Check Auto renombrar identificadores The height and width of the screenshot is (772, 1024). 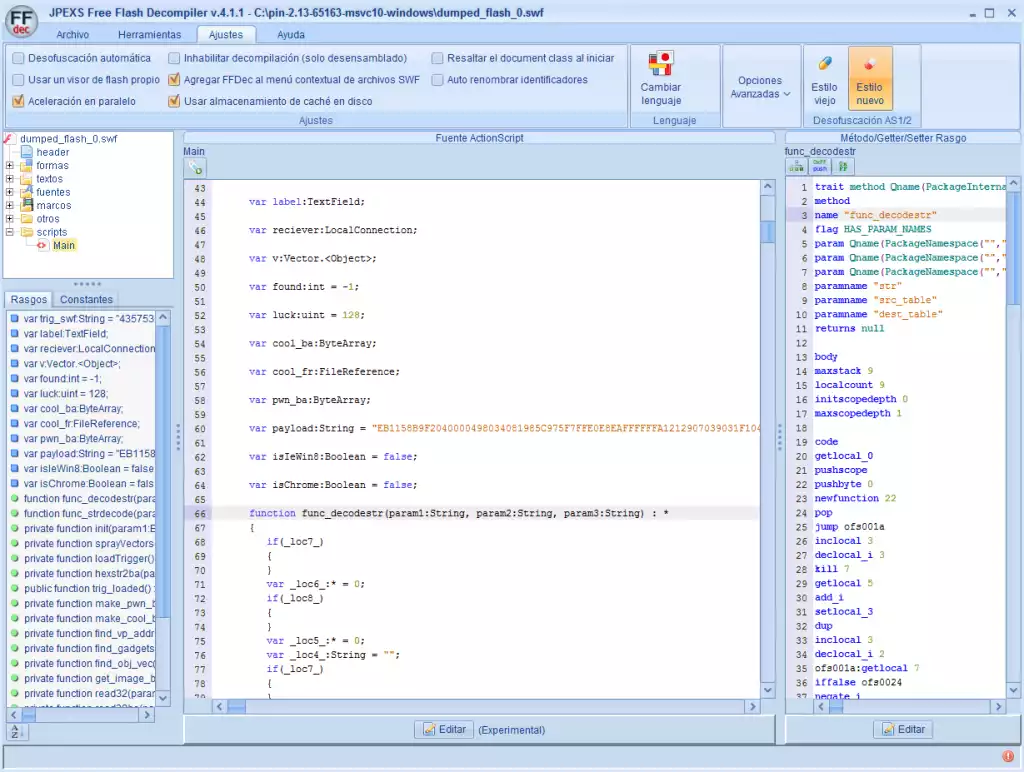438,80
